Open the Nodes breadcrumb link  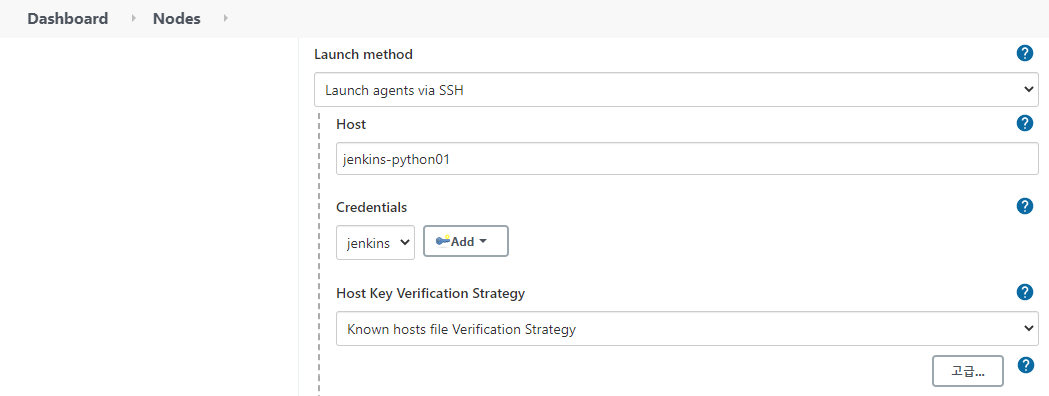[177, 19]
